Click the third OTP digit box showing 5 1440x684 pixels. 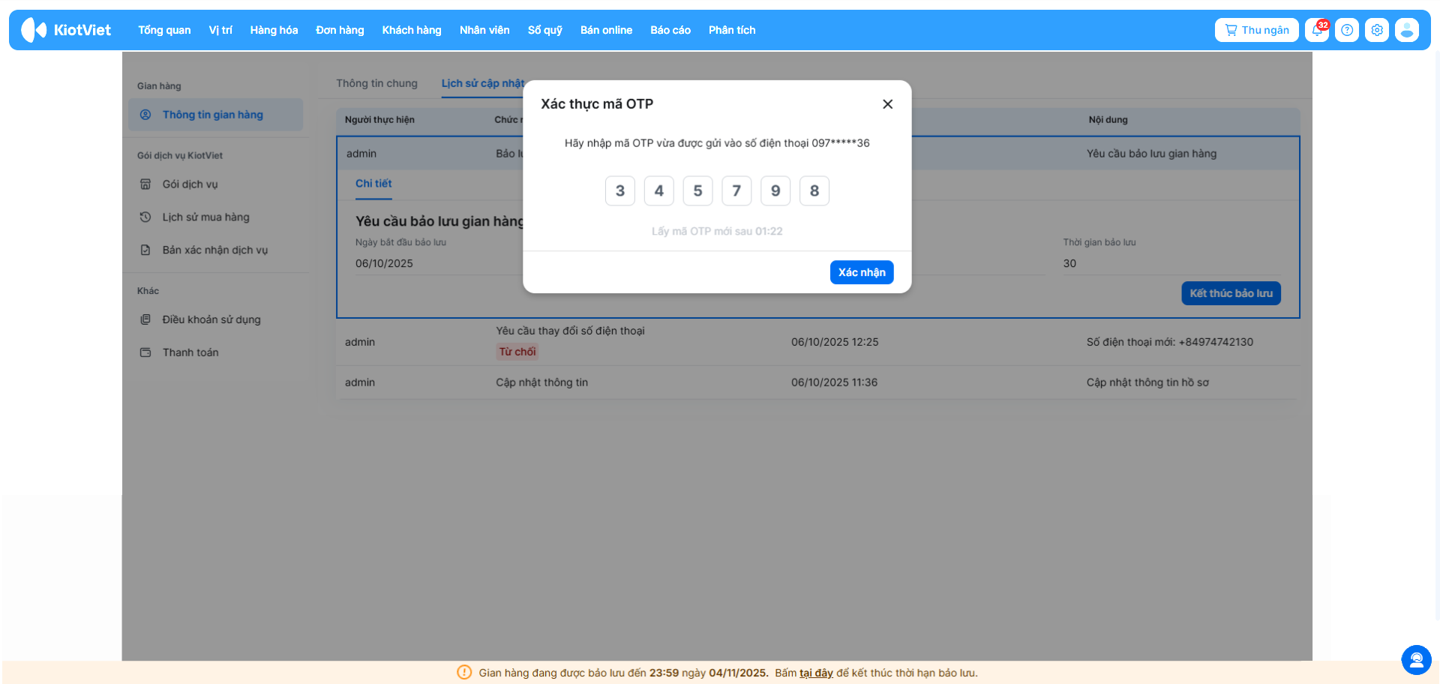(698, 191)
